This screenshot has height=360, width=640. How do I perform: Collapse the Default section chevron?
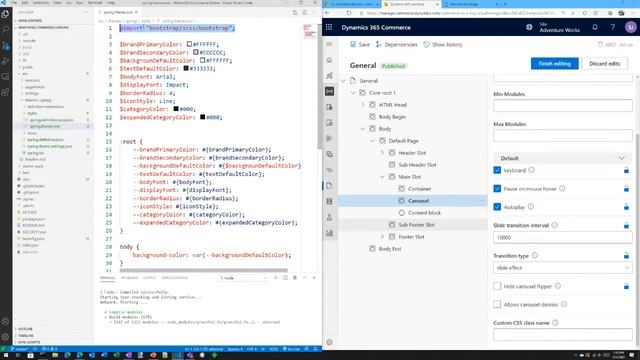621,158
